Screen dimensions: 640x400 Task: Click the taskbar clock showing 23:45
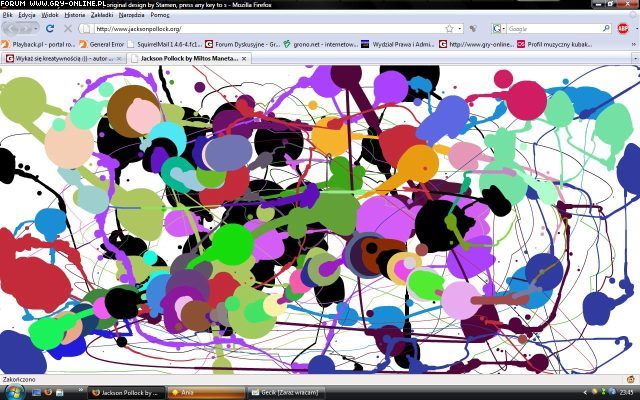626,393
